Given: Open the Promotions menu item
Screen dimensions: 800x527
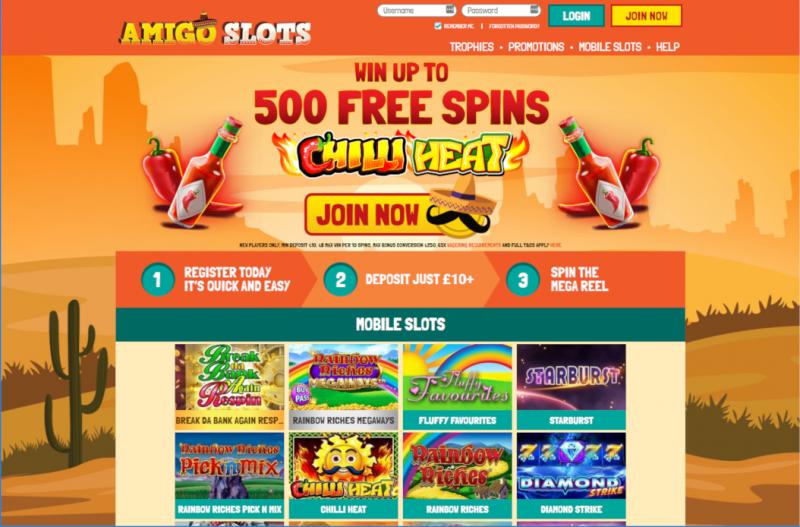Looking at the screenshot, I should (536, 47).
